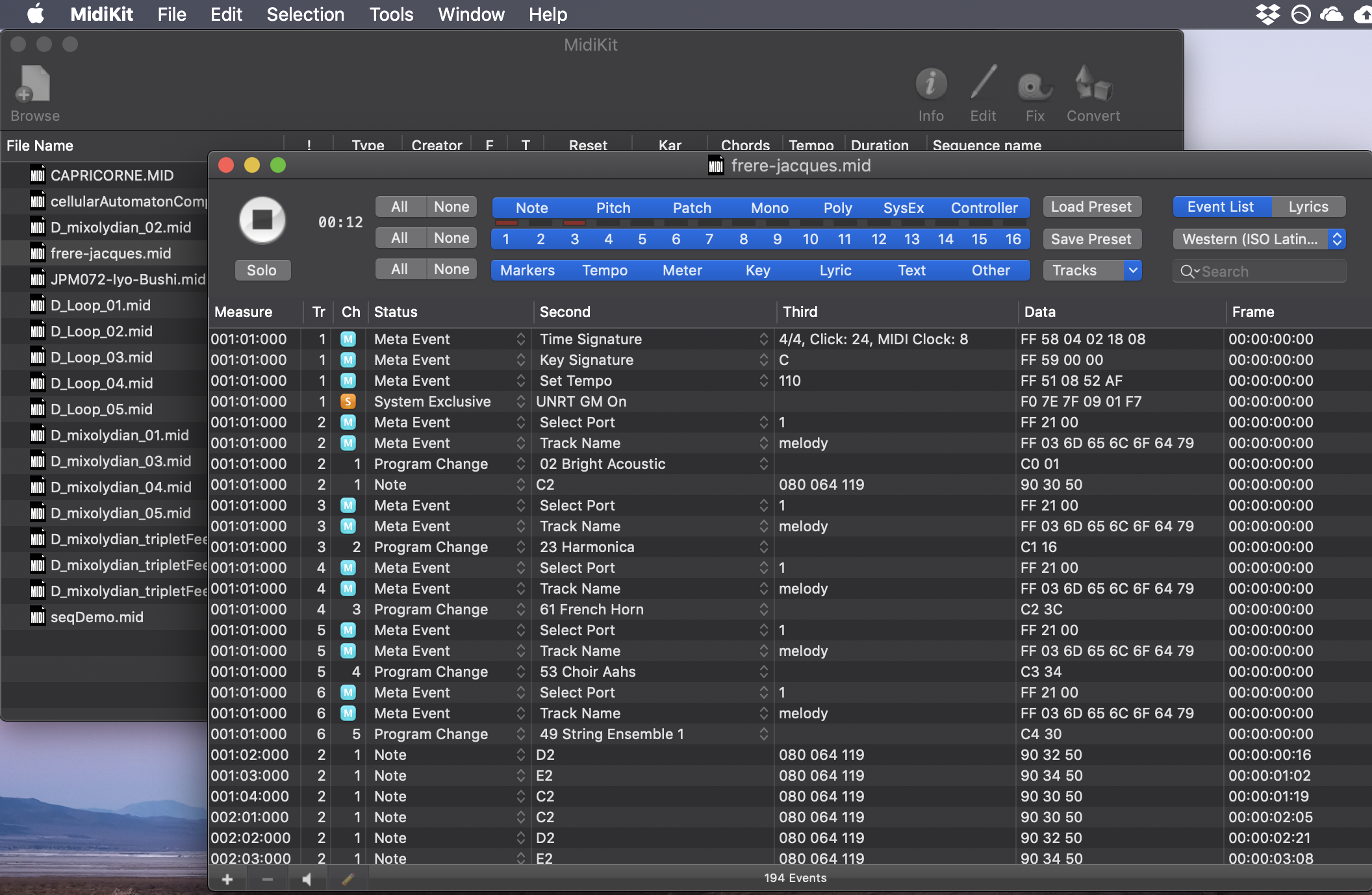Click None for the channel filters

coord(451,238)
